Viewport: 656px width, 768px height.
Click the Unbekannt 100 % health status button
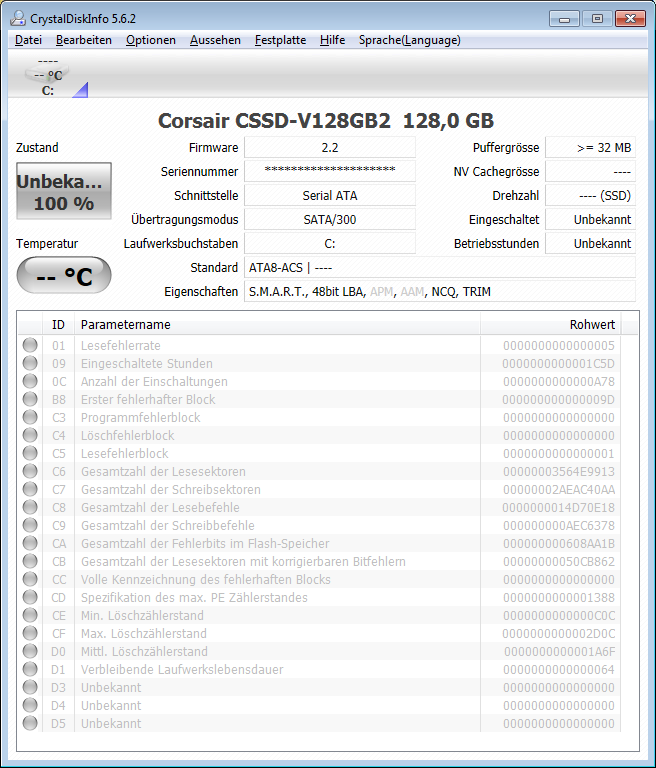click(64, 191)
